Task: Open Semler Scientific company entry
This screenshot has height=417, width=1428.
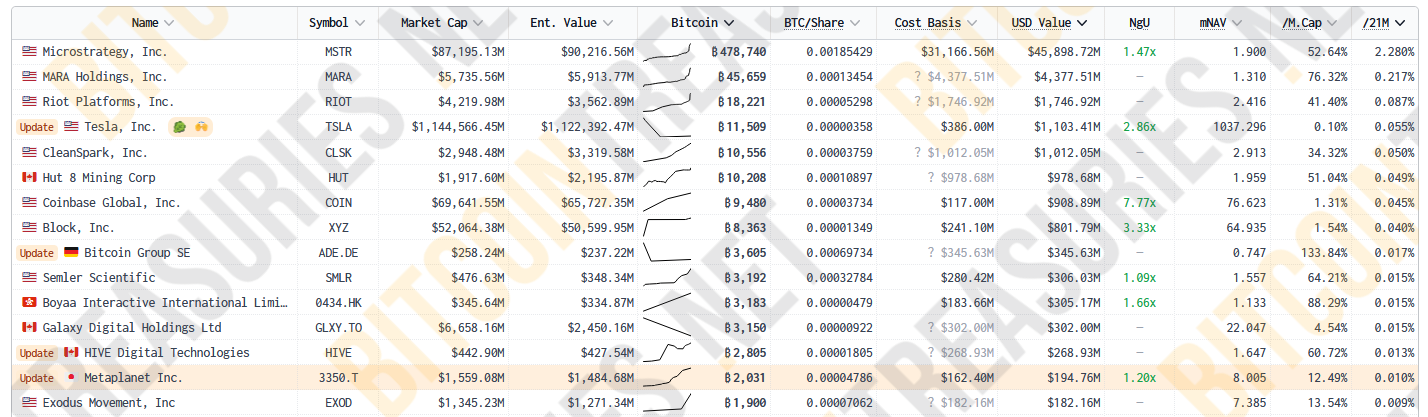Action: point(99,277)
